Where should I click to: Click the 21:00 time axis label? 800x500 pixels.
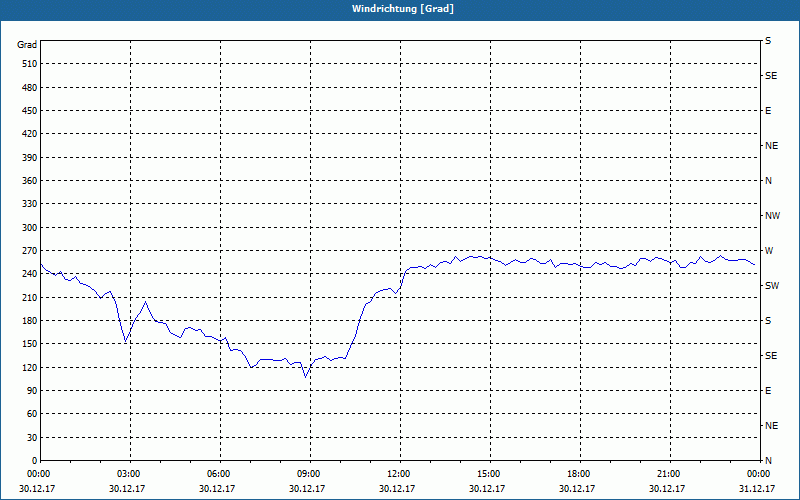pos(670,474)
